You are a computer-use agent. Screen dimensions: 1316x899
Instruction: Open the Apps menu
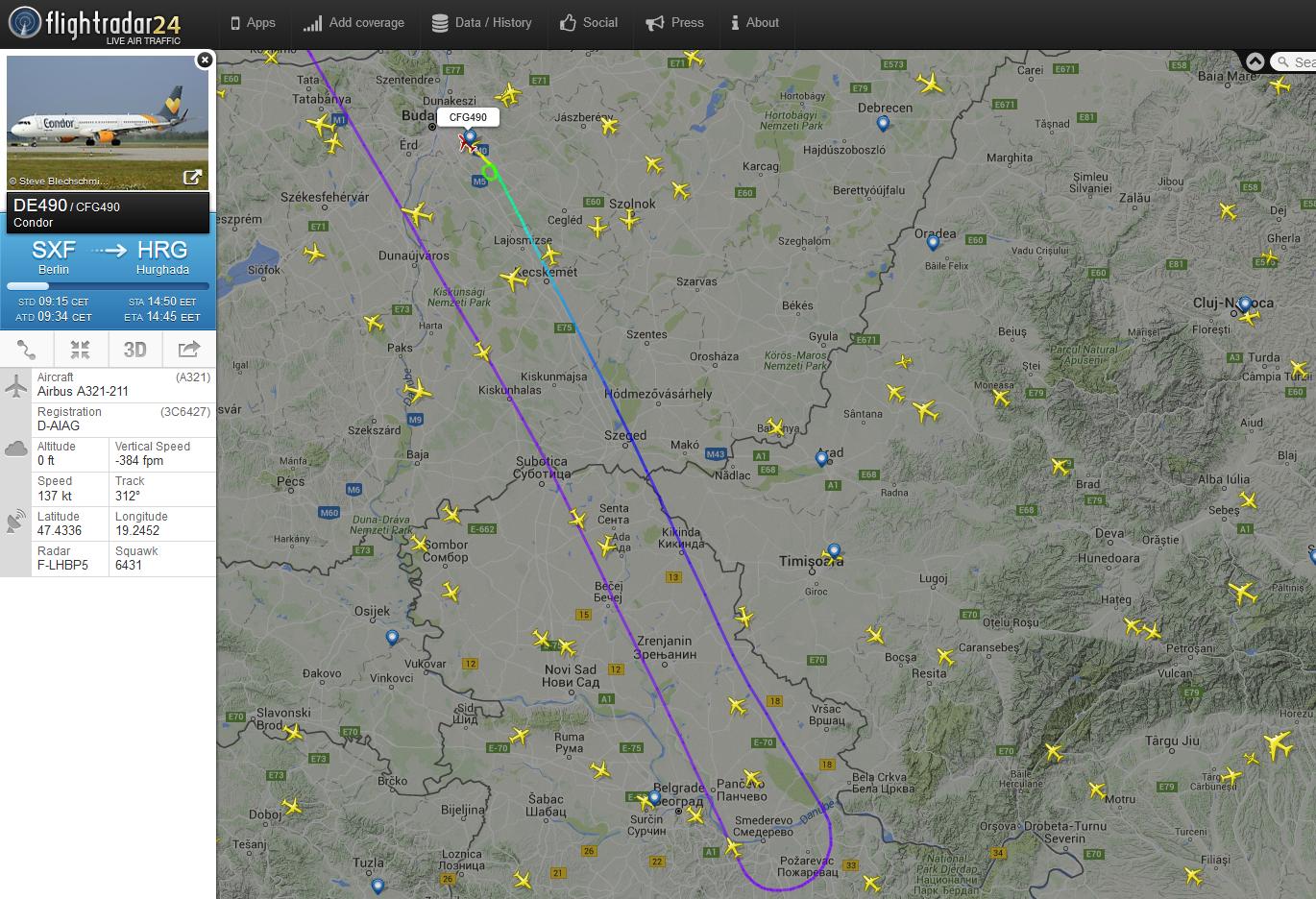click(x=253, y=23)
